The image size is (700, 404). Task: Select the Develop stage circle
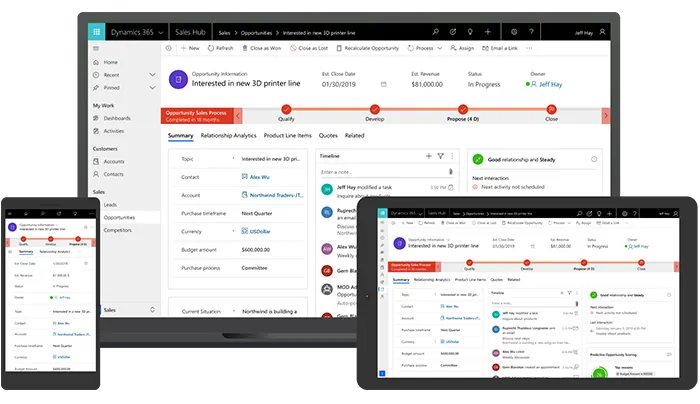pos(374,110)
